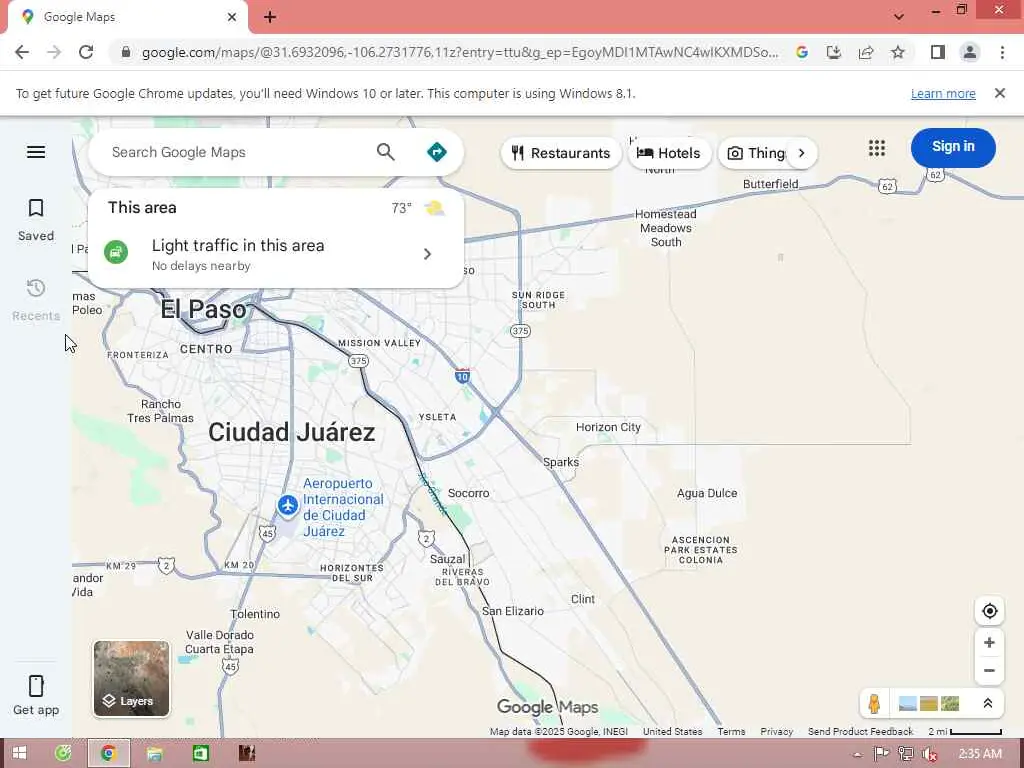Screen dimensions: 1024x768
Task: Click the Chrome taskbar icon
Action: [x=108, y=753]
